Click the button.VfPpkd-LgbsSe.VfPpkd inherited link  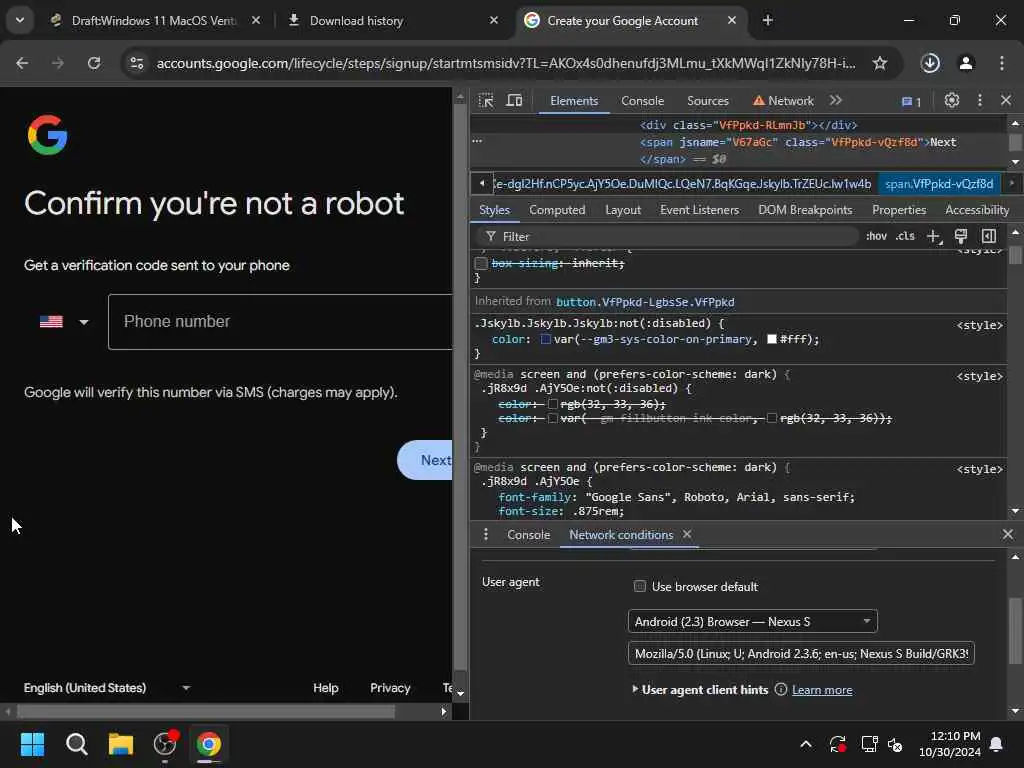645,302
